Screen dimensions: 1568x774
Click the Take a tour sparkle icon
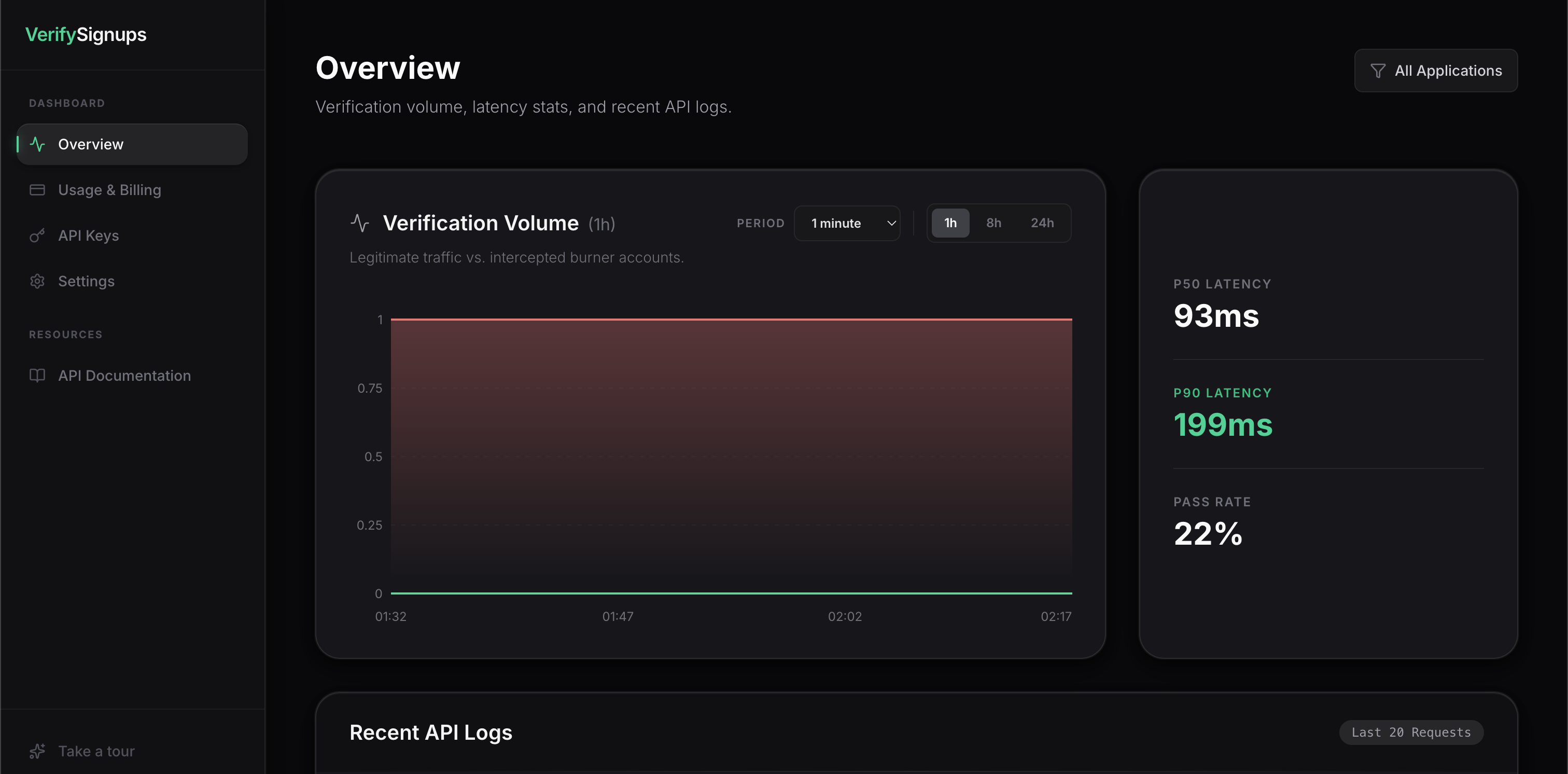coord(38,751)
